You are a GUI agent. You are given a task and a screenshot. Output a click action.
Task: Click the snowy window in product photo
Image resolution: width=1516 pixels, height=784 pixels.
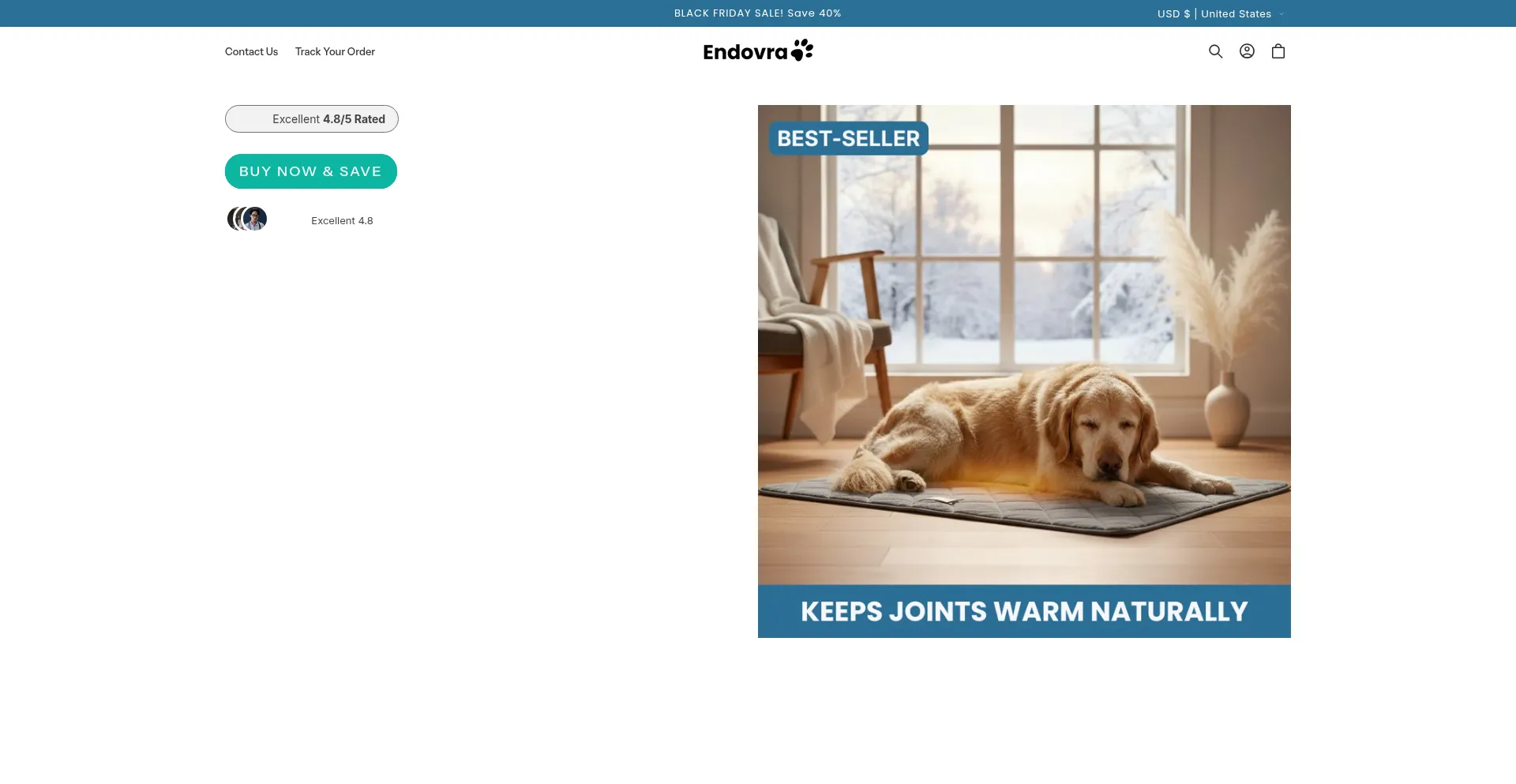1019,237
